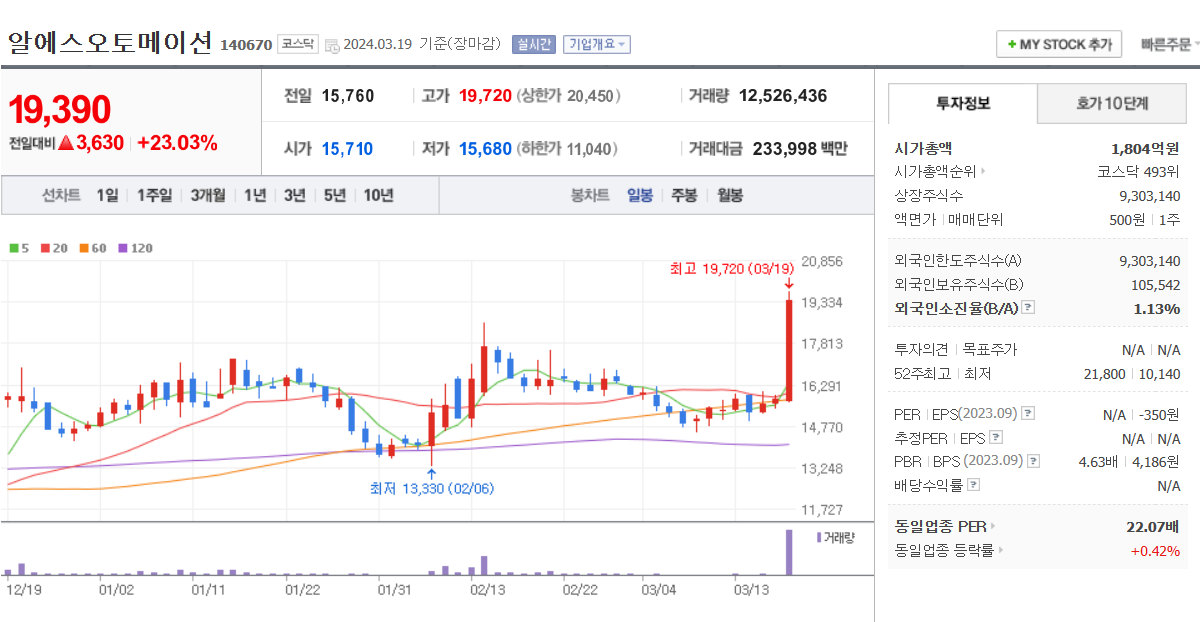Click the 동일업종 등락률 value +0.42%
1200x622 pixels.
[x=1156, y=550]
